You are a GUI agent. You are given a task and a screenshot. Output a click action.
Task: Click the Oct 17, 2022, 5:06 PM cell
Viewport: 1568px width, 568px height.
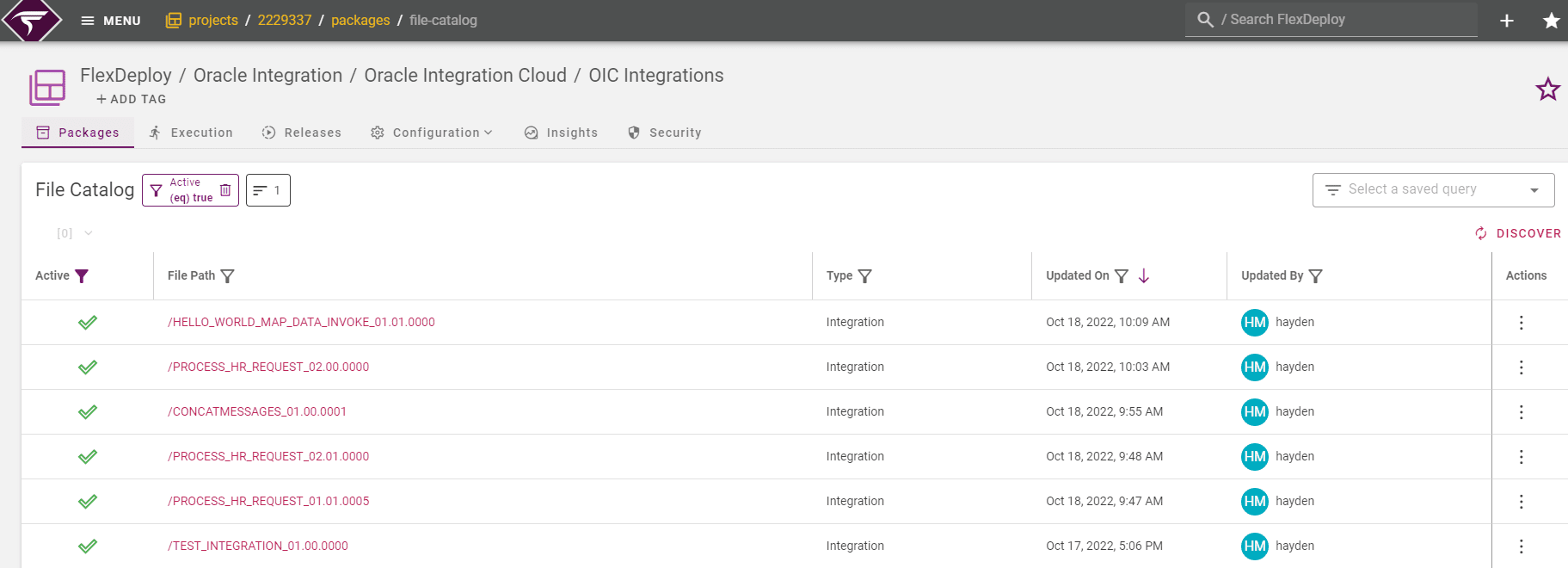click(x=1104, y=546)
